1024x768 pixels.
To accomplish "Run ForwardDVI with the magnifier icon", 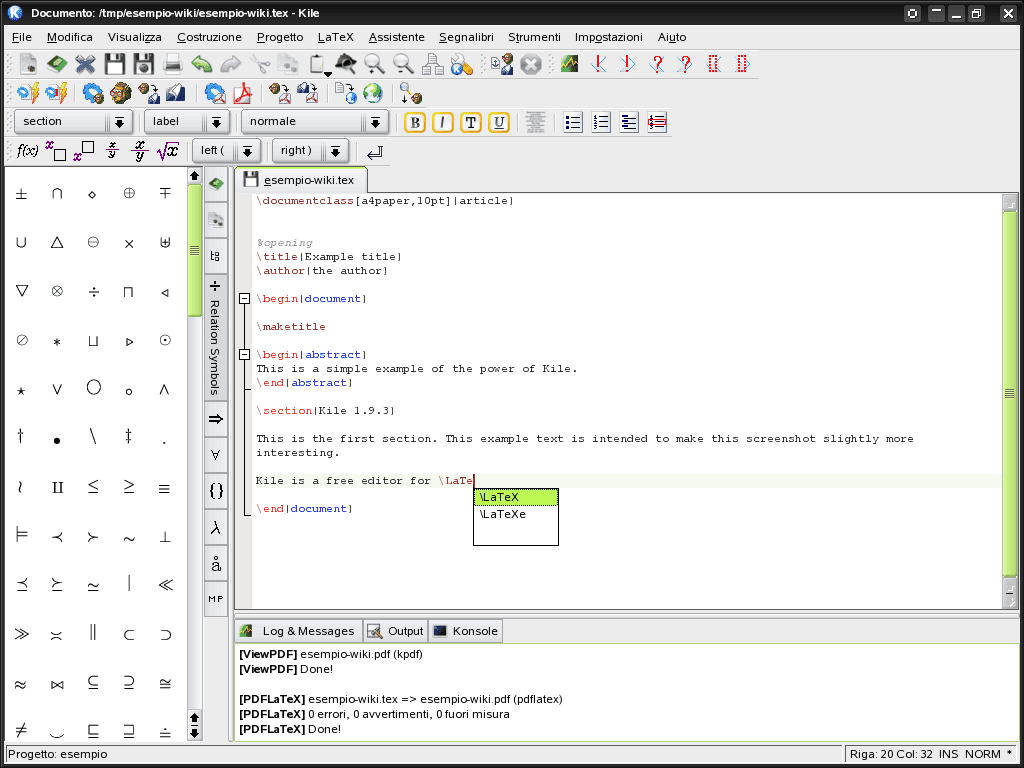I will point(411,93).
